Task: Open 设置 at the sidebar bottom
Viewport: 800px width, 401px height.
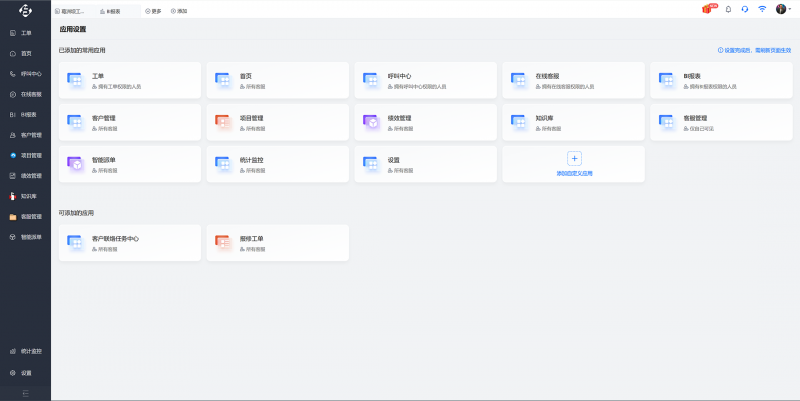Action: point(25,373)
